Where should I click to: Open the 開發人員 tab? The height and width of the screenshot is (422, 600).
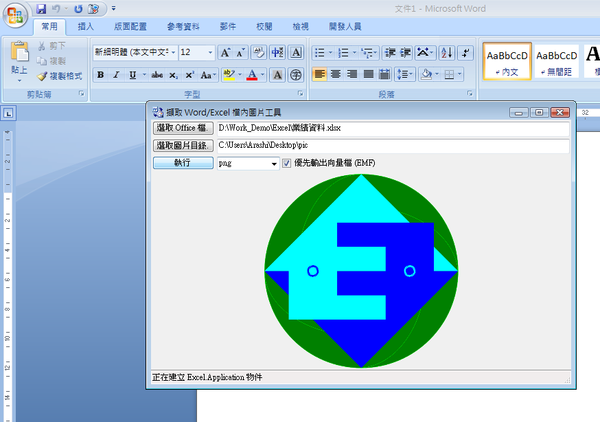click(x=345, y=26)
